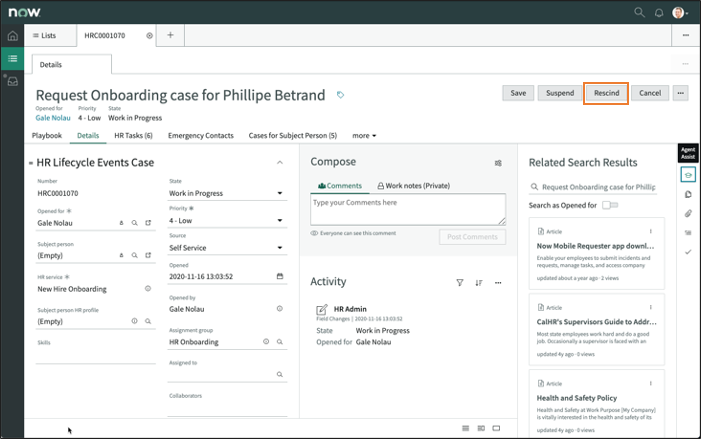Open CalHR's Supervisors Guide article
Image resolution: width=701 pixels, height=439 pixels.
[x=596, y=322]
